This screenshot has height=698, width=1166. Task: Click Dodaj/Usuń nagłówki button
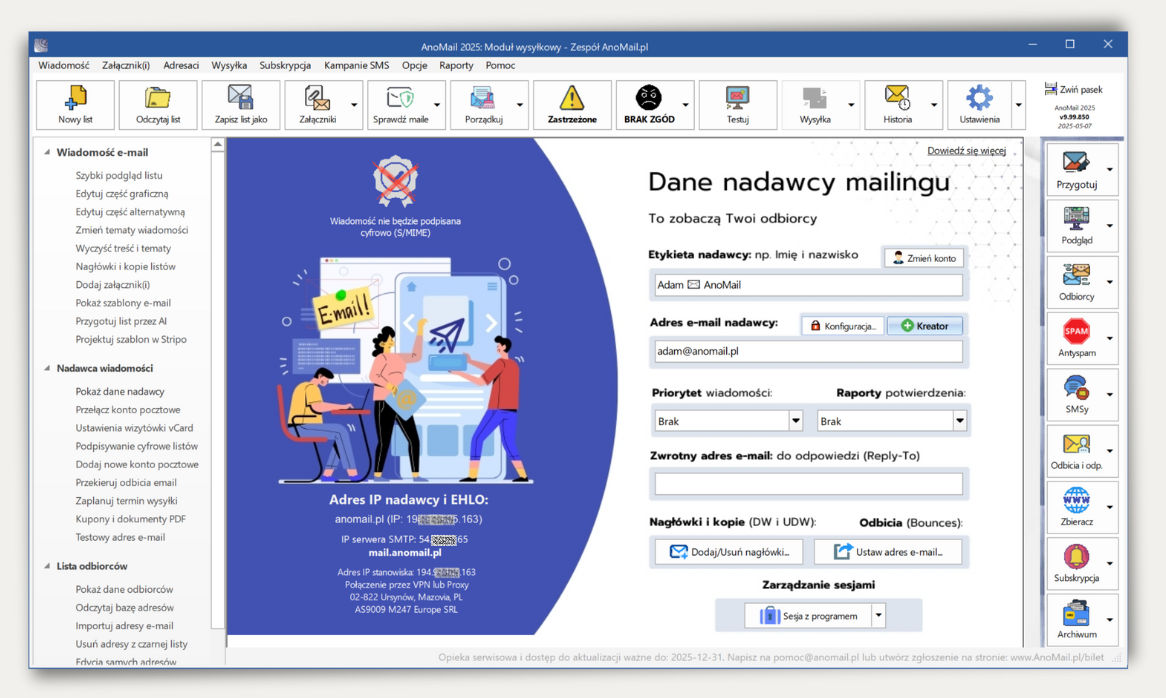coord(729,552)
